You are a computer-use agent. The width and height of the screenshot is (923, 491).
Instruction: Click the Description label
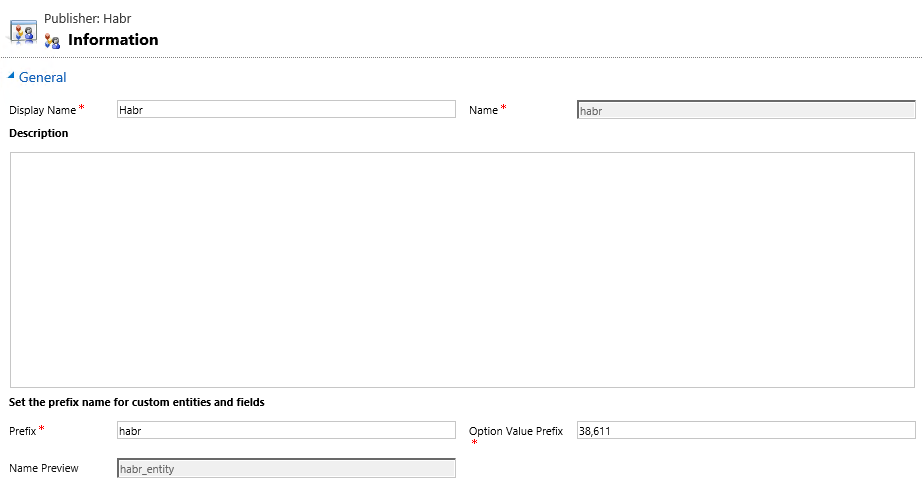point(39,133)
